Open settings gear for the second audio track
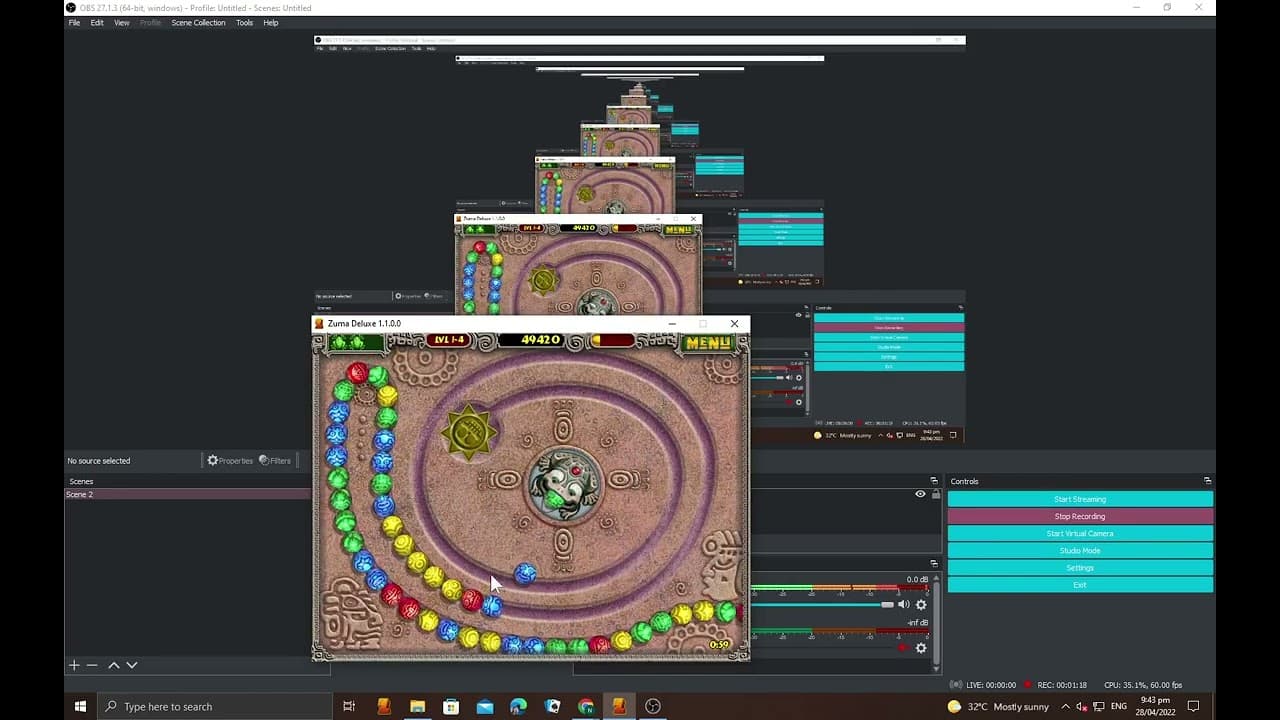The width and height of the screenshot is (1280, 720). pyautogui.click(x=921, y=648)
